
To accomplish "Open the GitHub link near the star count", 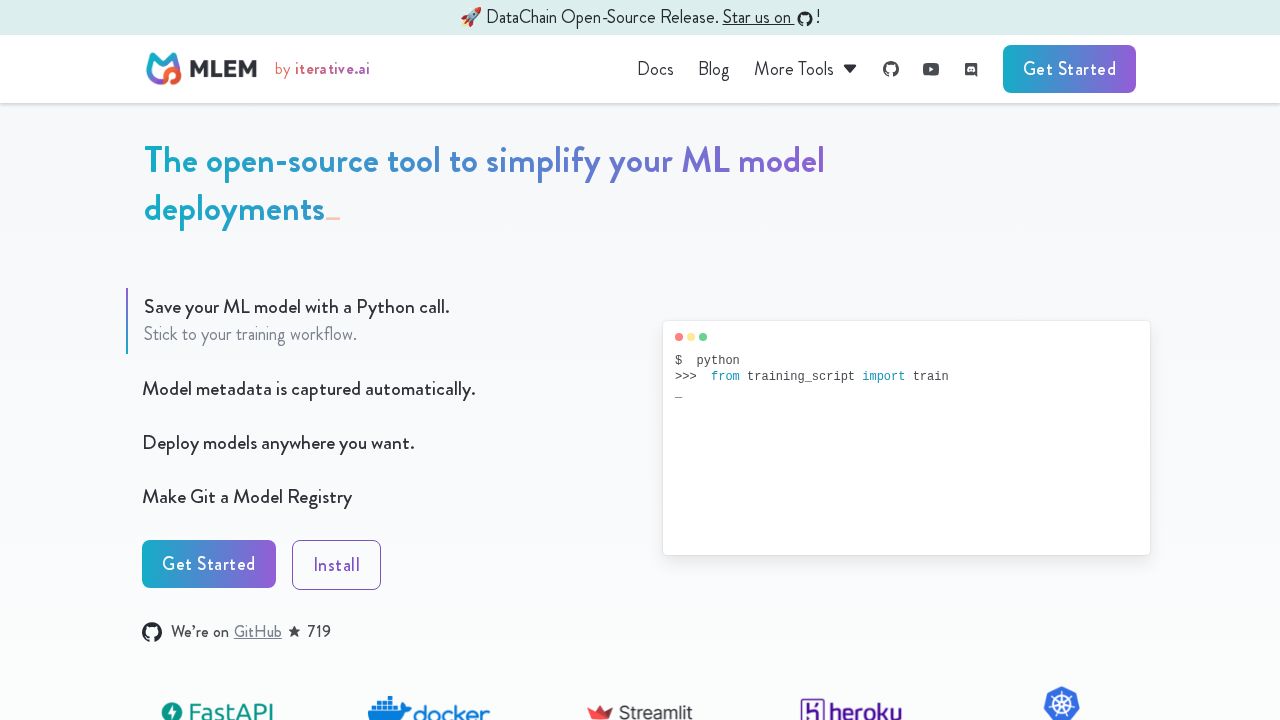I will [x=258, y=632].
